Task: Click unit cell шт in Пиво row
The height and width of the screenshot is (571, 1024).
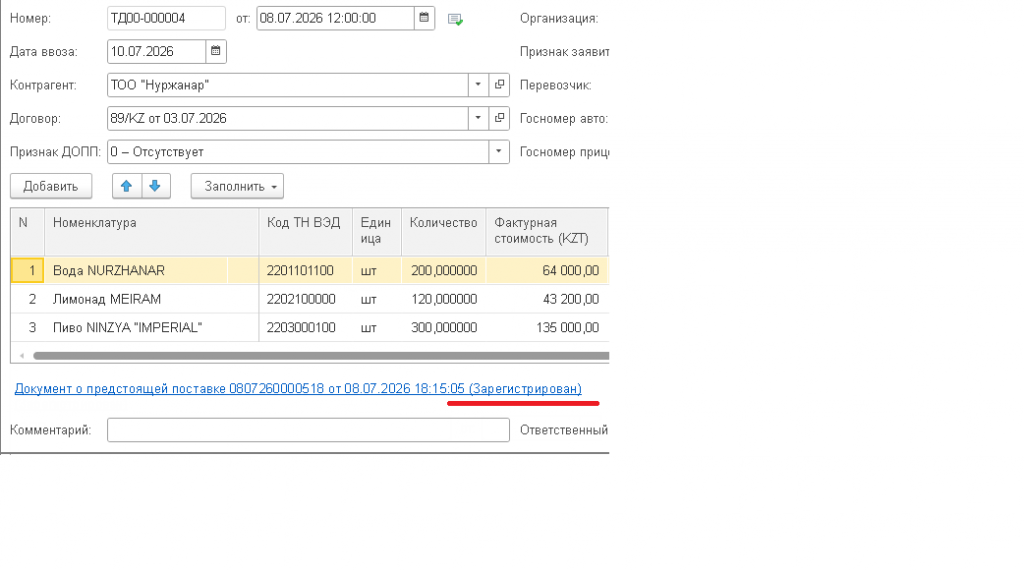Action: pyautogui.click(x=377, y=327)
